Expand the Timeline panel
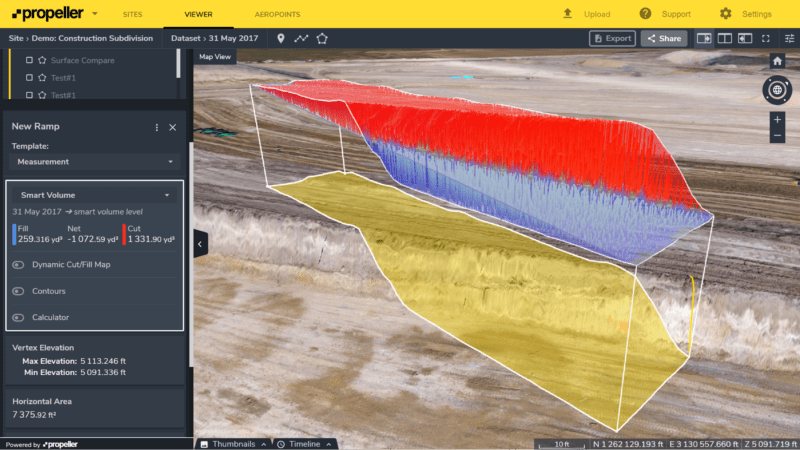Viewport: 800px width, 450px height. click(x=305, y=444)
